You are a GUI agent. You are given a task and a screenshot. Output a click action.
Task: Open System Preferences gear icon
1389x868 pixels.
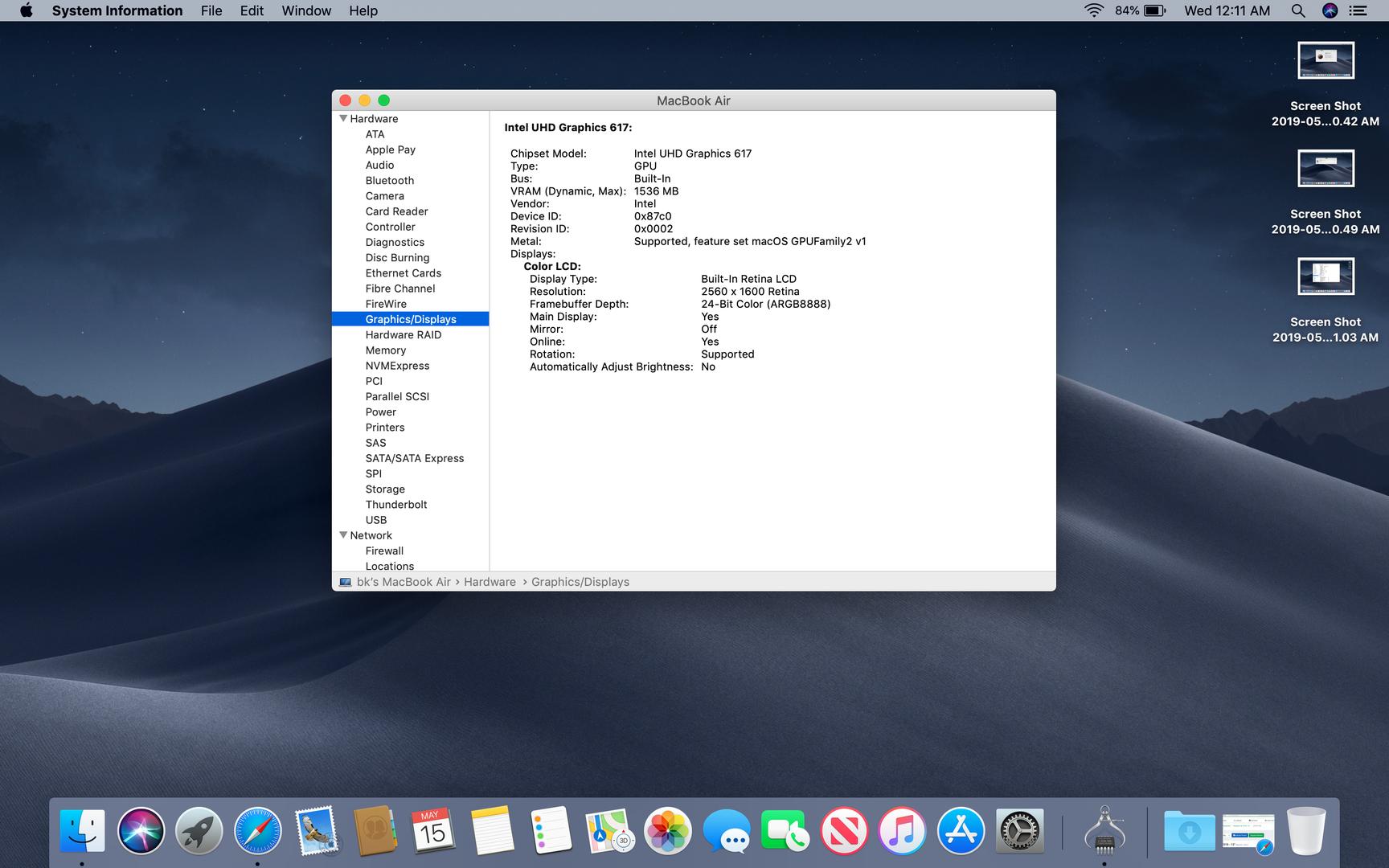pyautogui.click(x=1019, y=831)
